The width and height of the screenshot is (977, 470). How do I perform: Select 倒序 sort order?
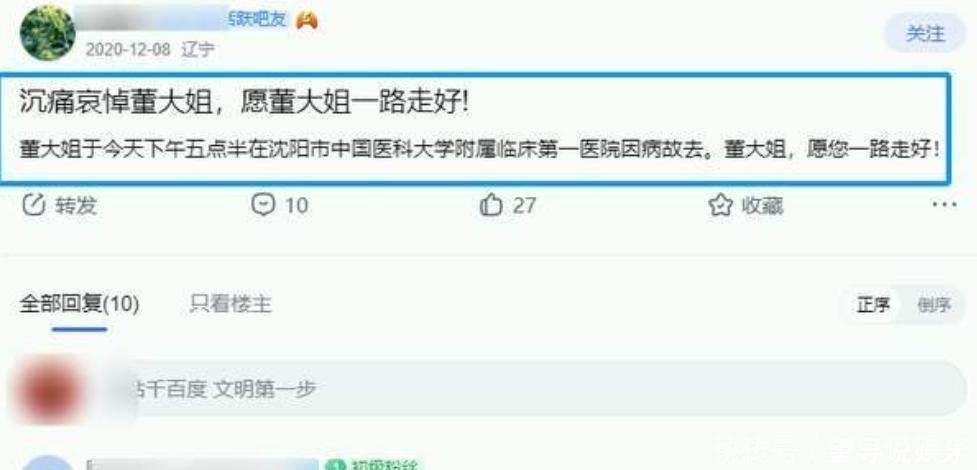point(934,305)
